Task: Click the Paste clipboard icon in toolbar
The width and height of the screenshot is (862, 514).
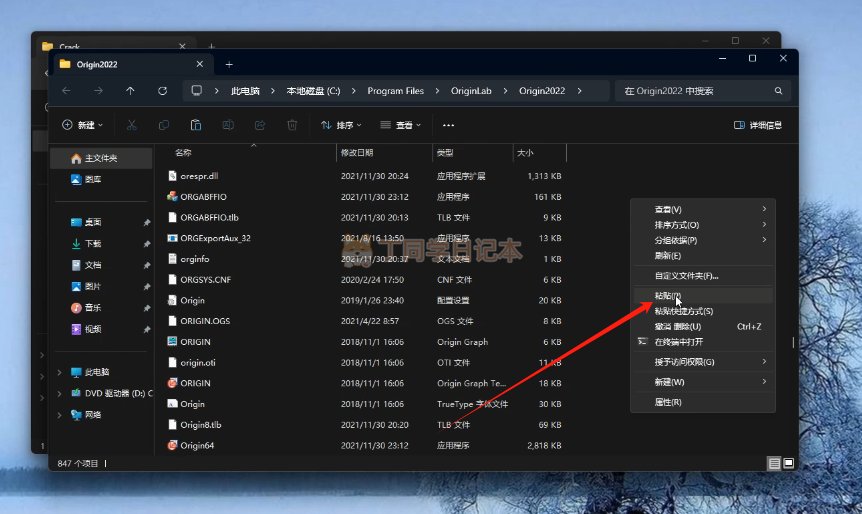Action: point(196,125)
